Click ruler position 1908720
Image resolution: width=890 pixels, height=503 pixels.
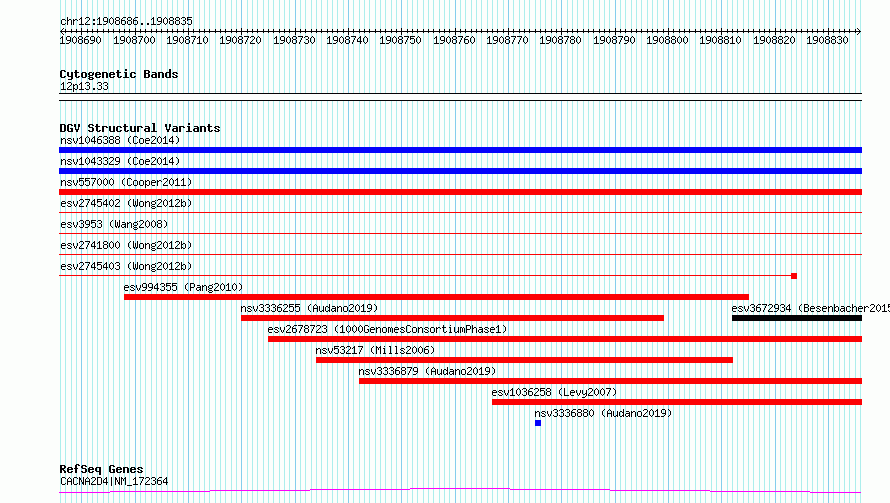coord(241,40)
